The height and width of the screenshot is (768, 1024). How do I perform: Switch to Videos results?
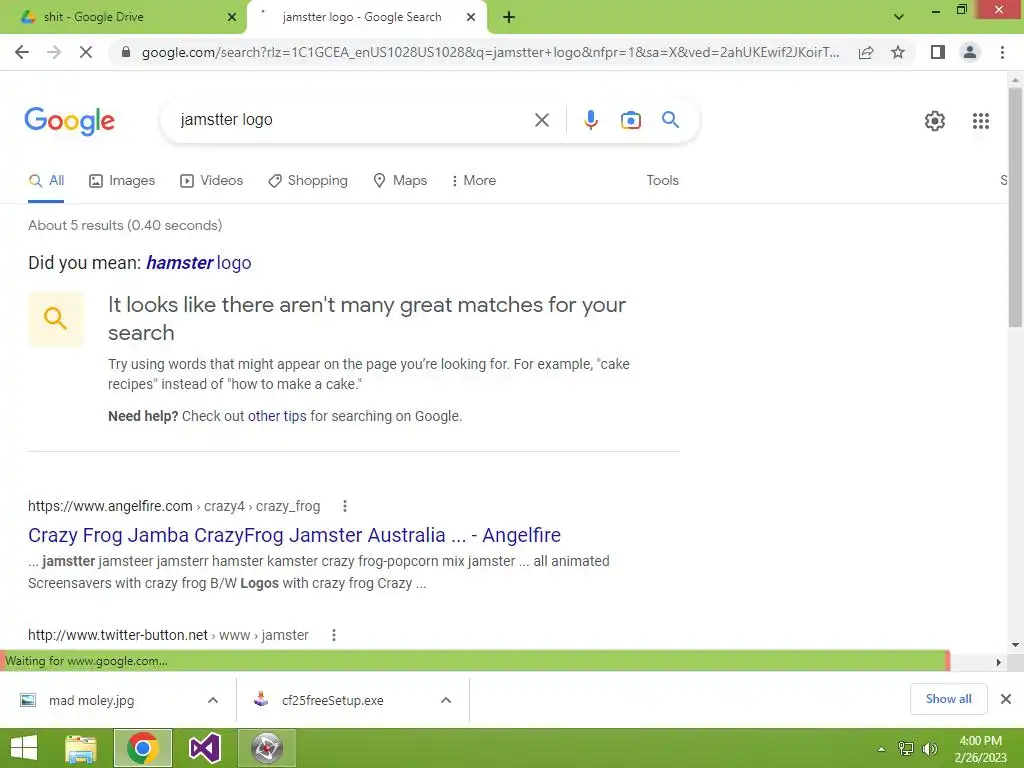tap(212, 180)
